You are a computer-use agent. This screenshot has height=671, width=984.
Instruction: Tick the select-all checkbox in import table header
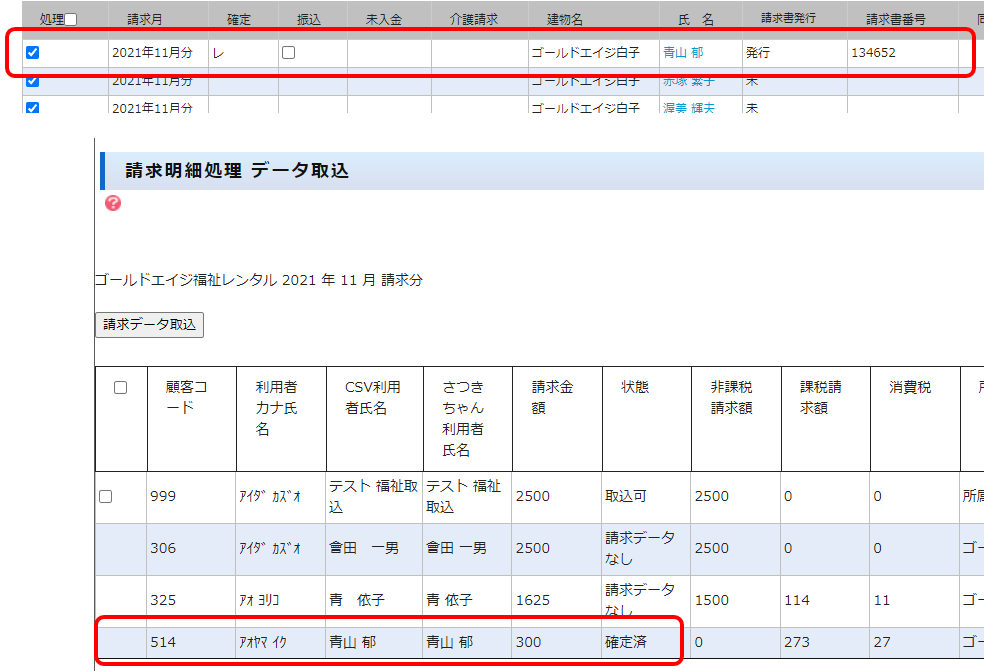tap(121, 388)
